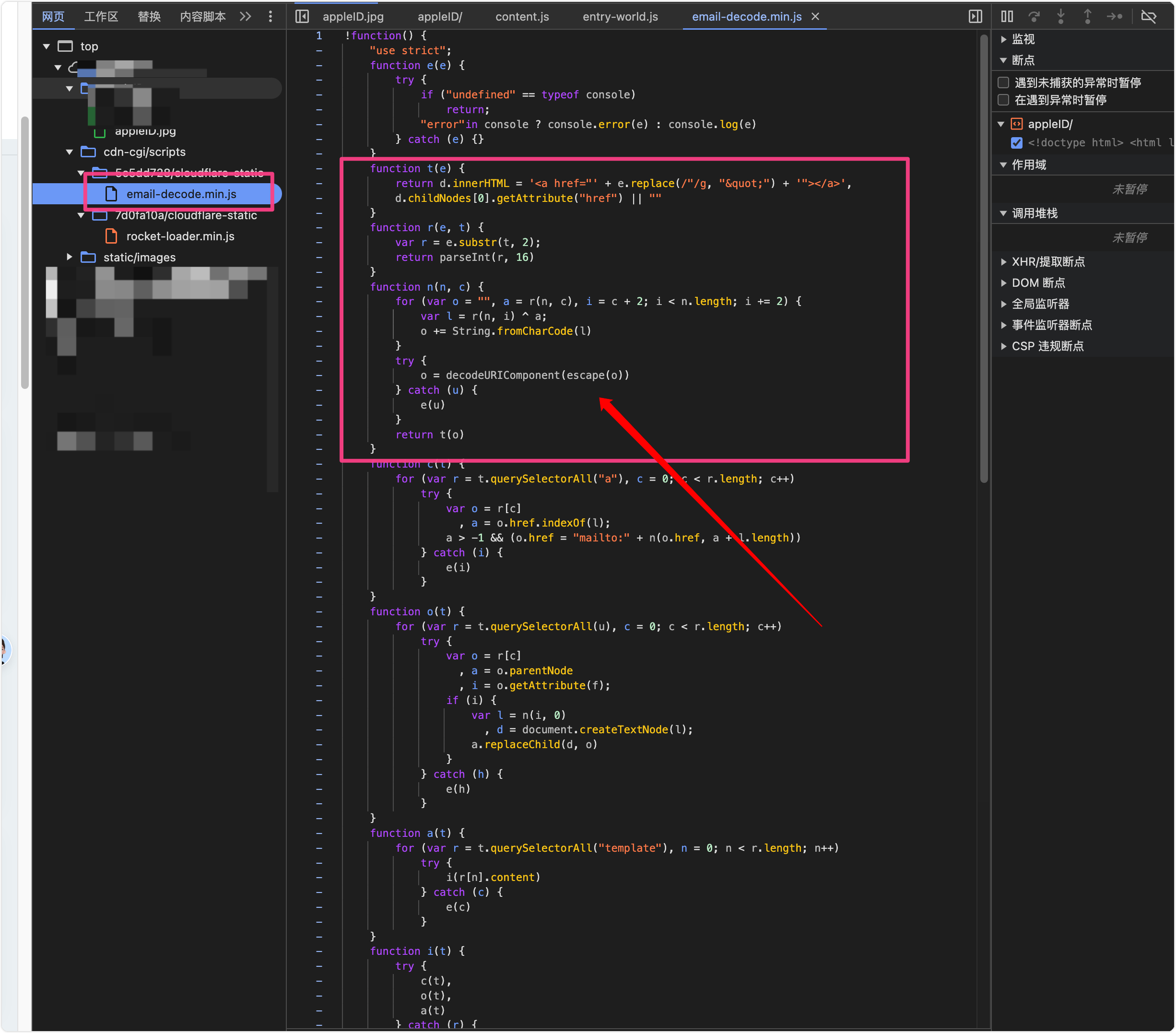Select the rocket-loader.min.js file icon

click(x=112, y=236)
